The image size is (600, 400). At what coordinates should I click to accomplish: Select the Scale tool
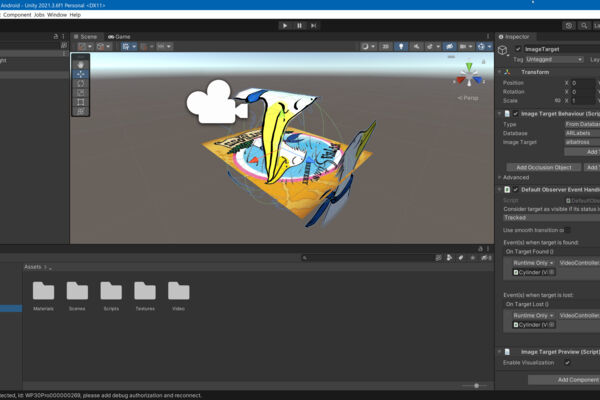pyautogui.click(x=80, y=93)
